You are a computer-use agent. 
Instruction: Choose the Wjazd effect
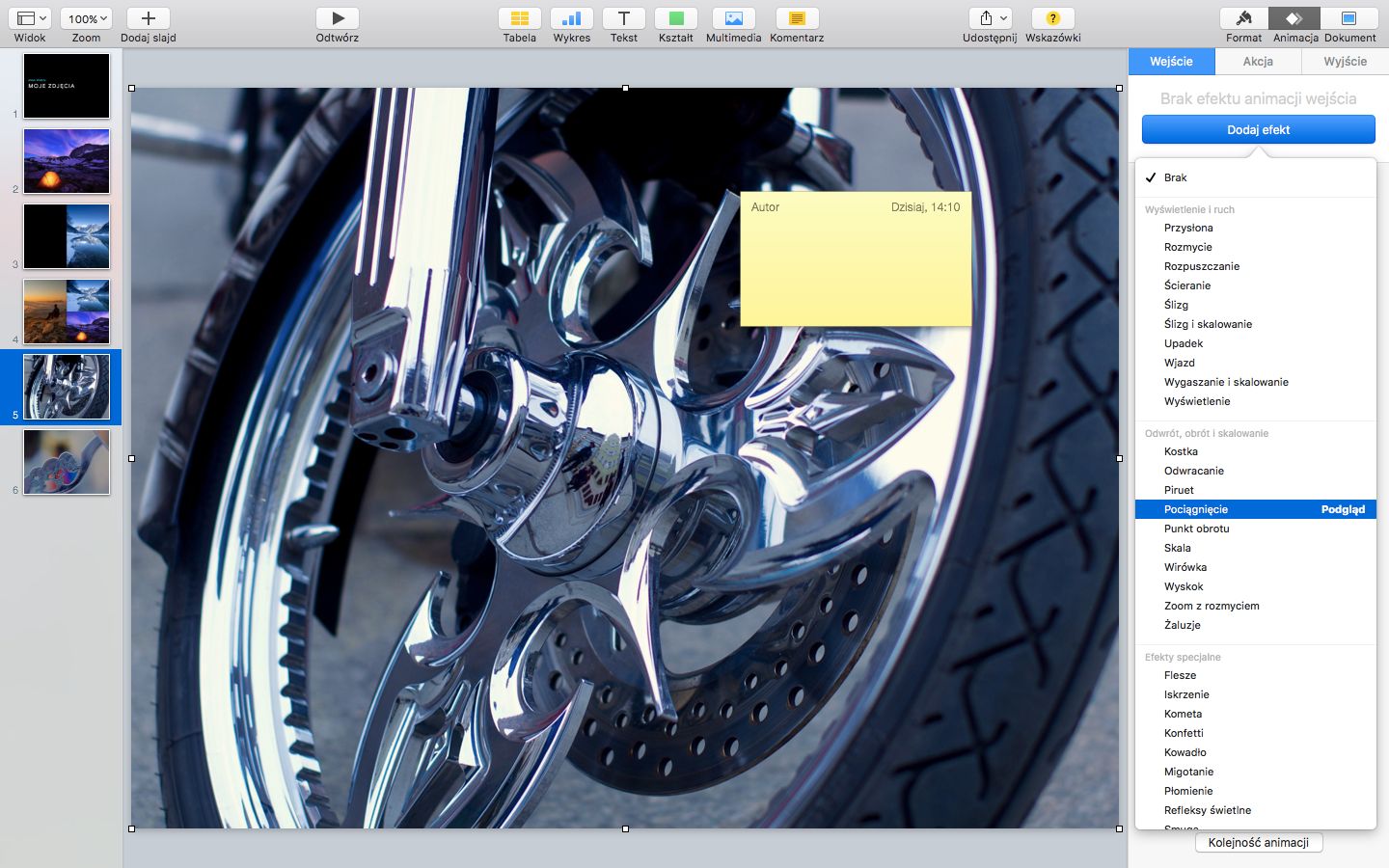1256,363
